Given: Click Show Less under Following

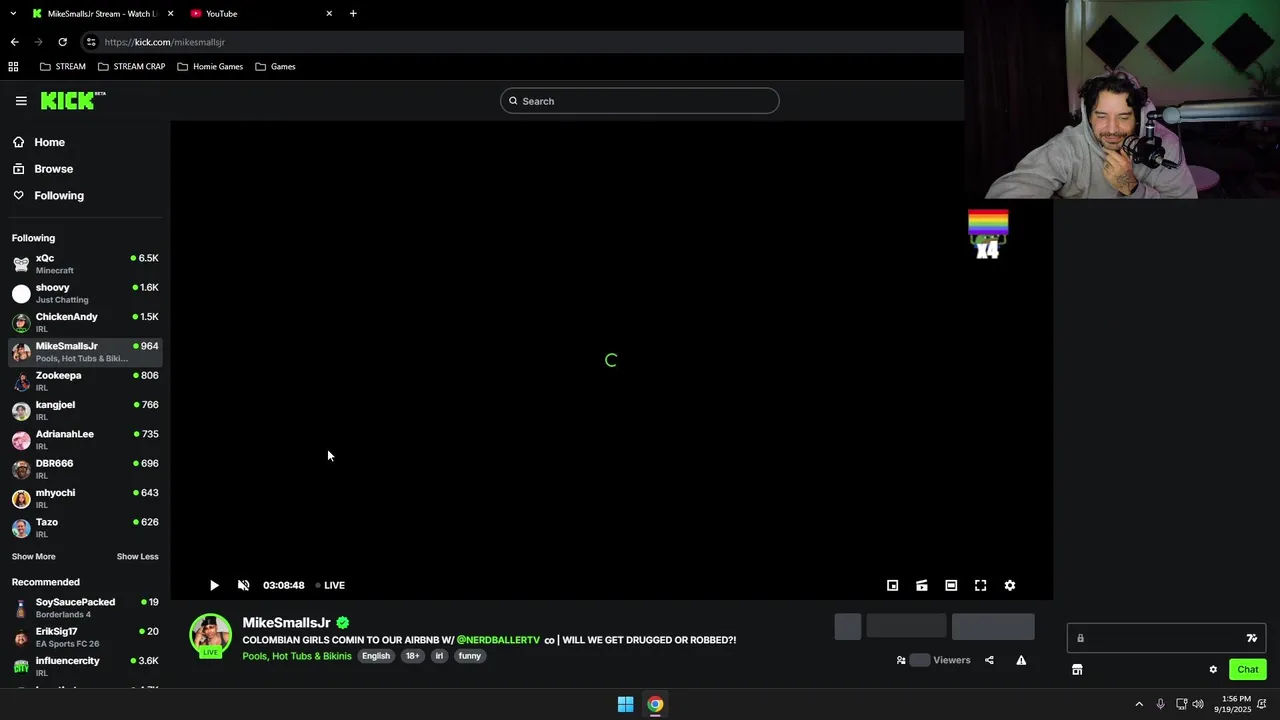Looking at the screenshot, I should pos(137,557).
